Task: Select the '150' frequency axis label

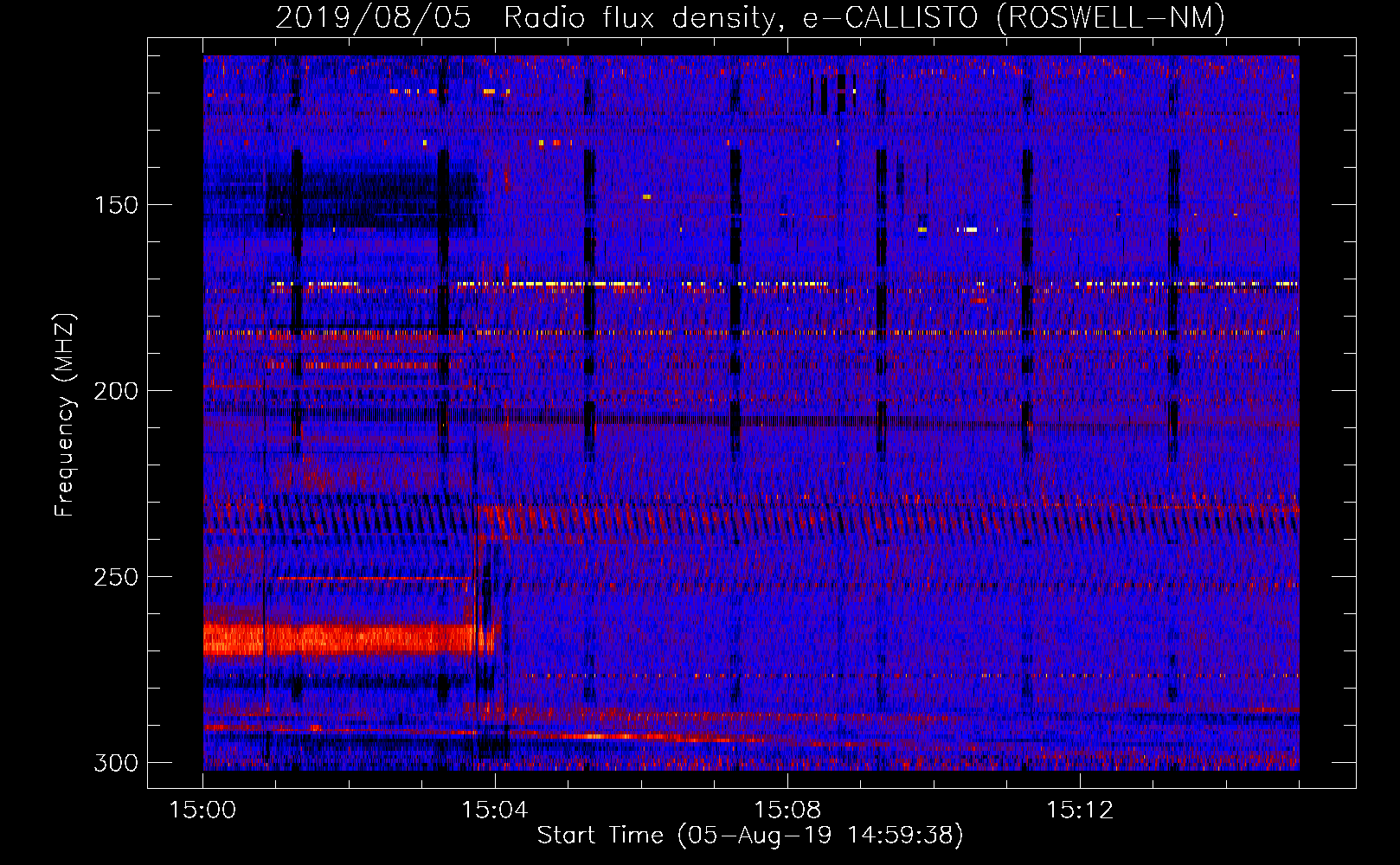Action: pyautogui.click(x=115, y=206)
